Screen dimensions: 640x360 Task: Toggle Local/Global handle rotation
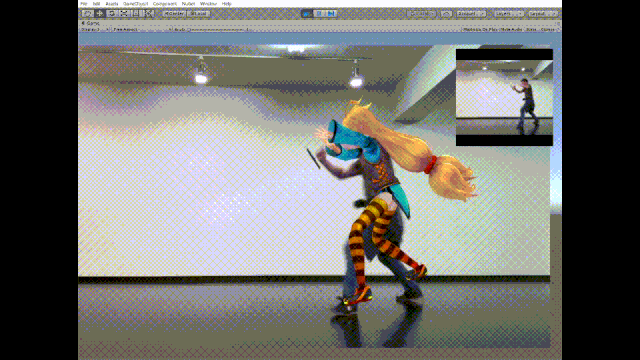point(198,13)
